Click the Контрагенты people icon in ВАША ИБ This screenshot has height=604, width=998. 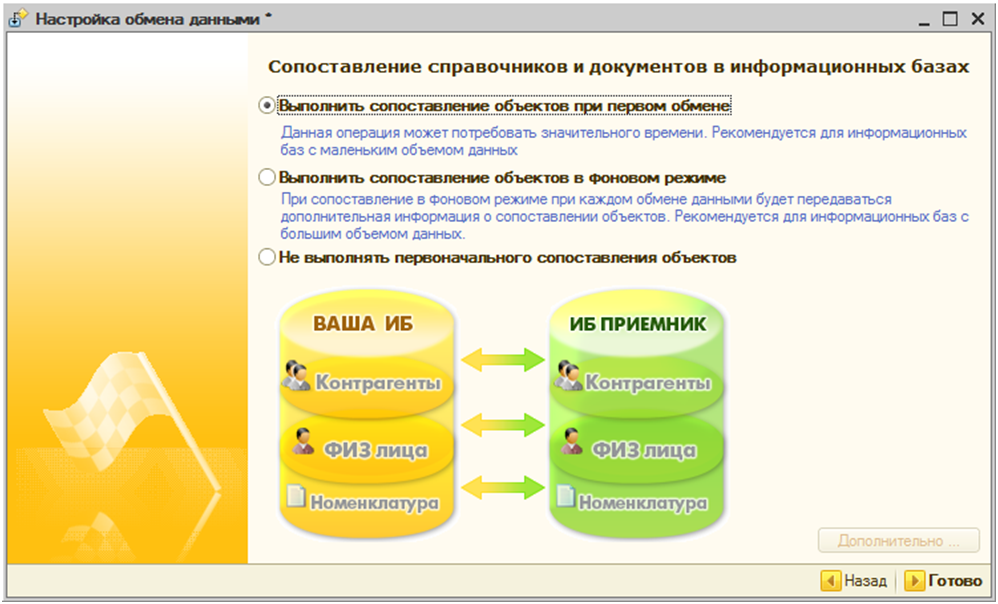296,376
